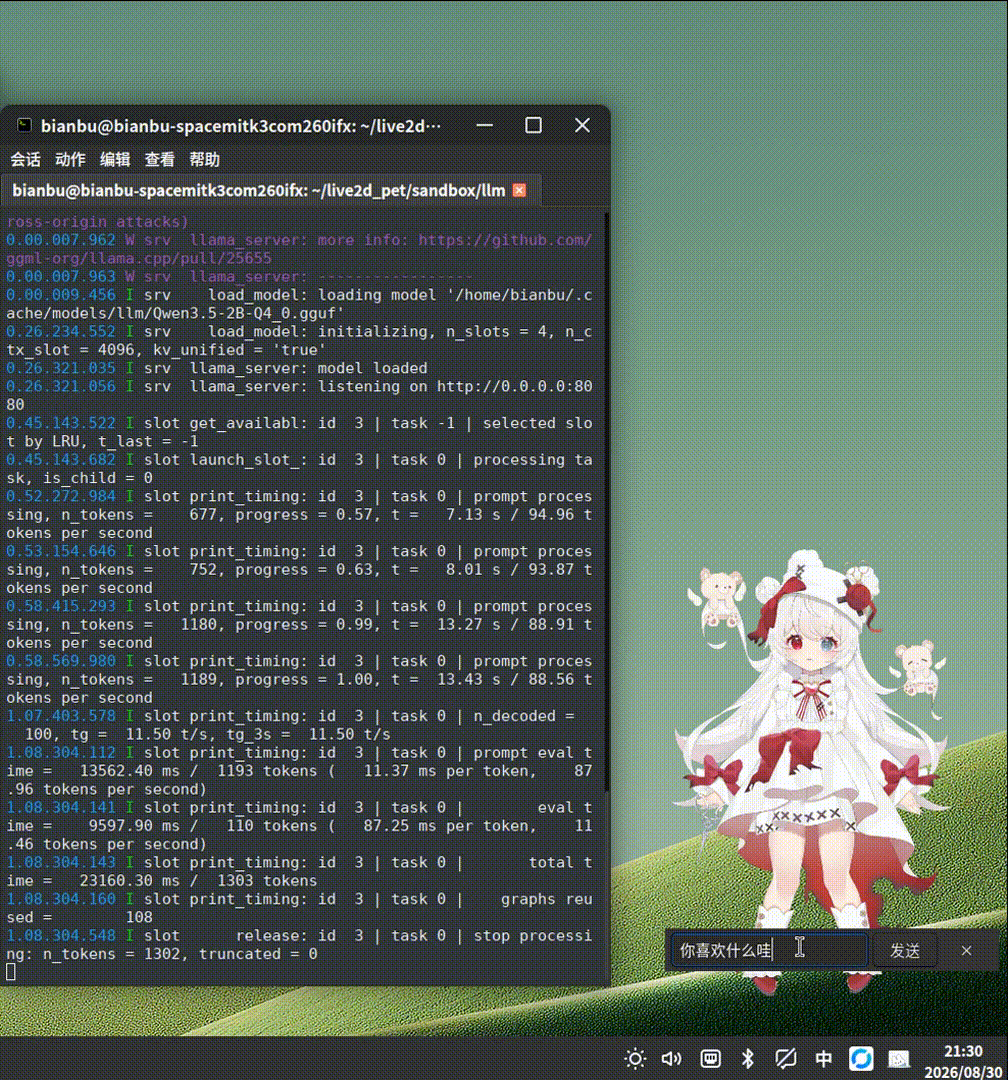Screen dimensions: 1008x1080
Task: Click the 'n_tokens = 1302, truncated = 0' line
Action: pyautogui.click(x=180, y=954)
